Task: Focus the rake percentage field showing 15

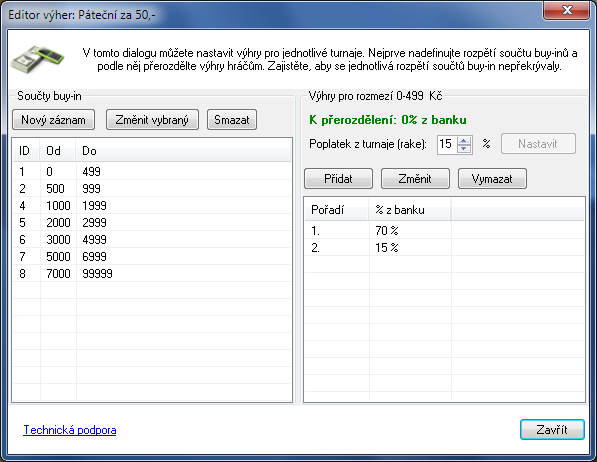Action: (x=447, y=144)
